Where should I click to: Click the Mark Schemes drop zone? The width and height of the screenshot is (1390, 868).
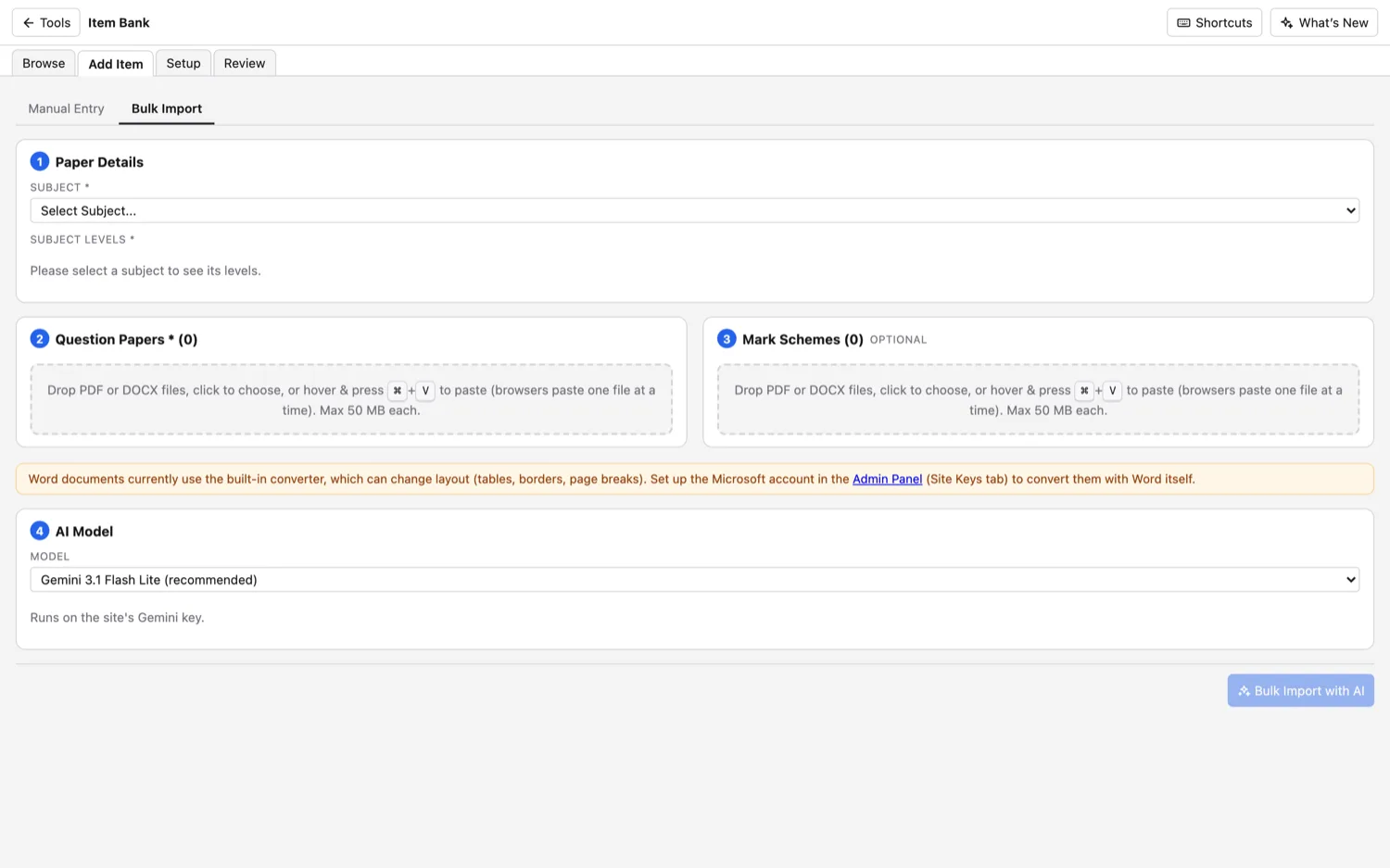tap(1038, 399)
